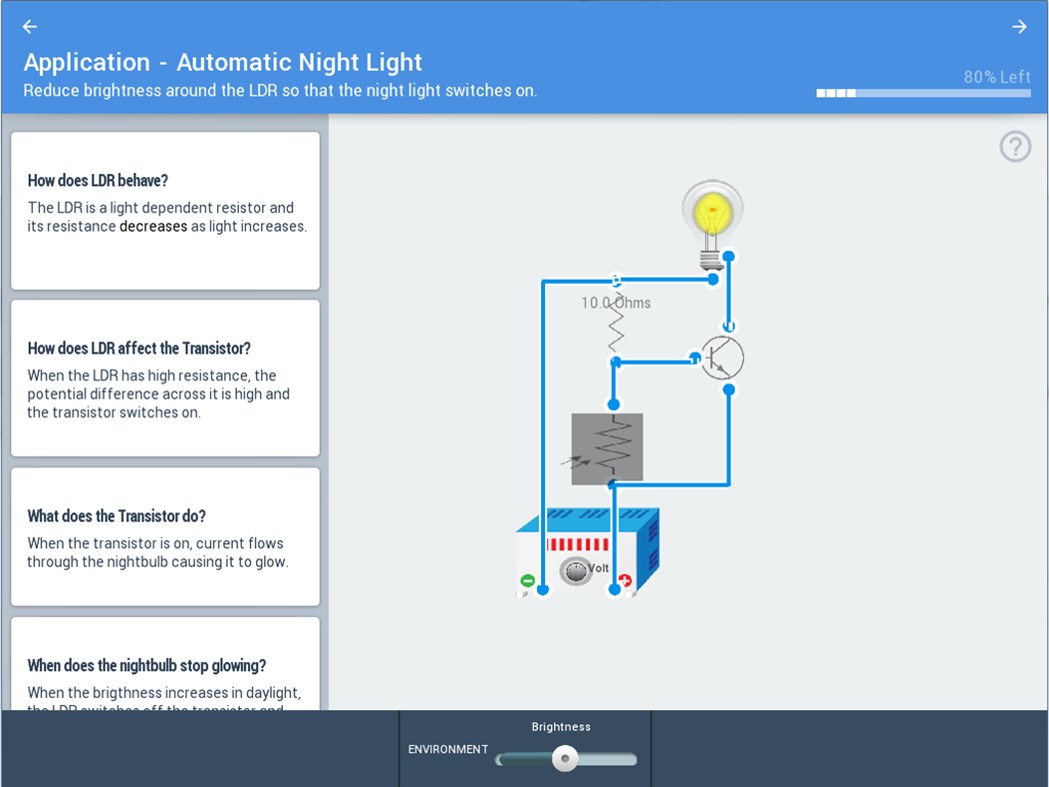1049x787 pixels.
Task: Click the forward arrow to proceed
Action: click(1020, 26)
